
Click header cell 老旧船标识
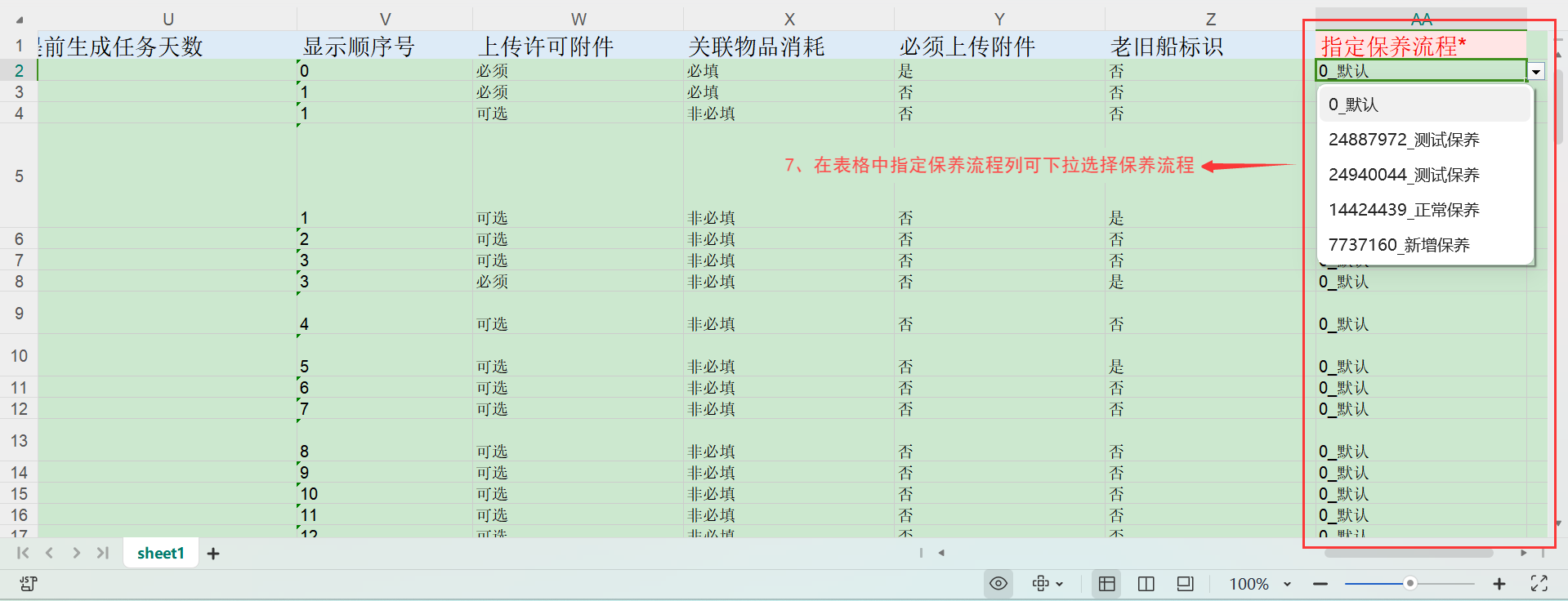pos(1210,46)
